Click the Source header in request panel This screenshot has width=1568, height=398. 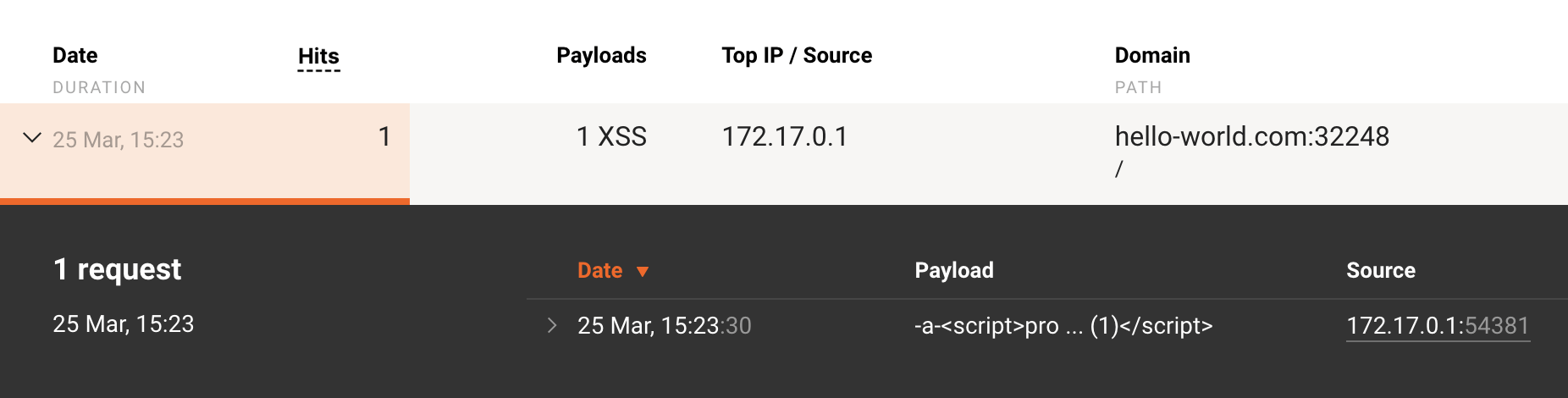click(x=1381, y=271)
